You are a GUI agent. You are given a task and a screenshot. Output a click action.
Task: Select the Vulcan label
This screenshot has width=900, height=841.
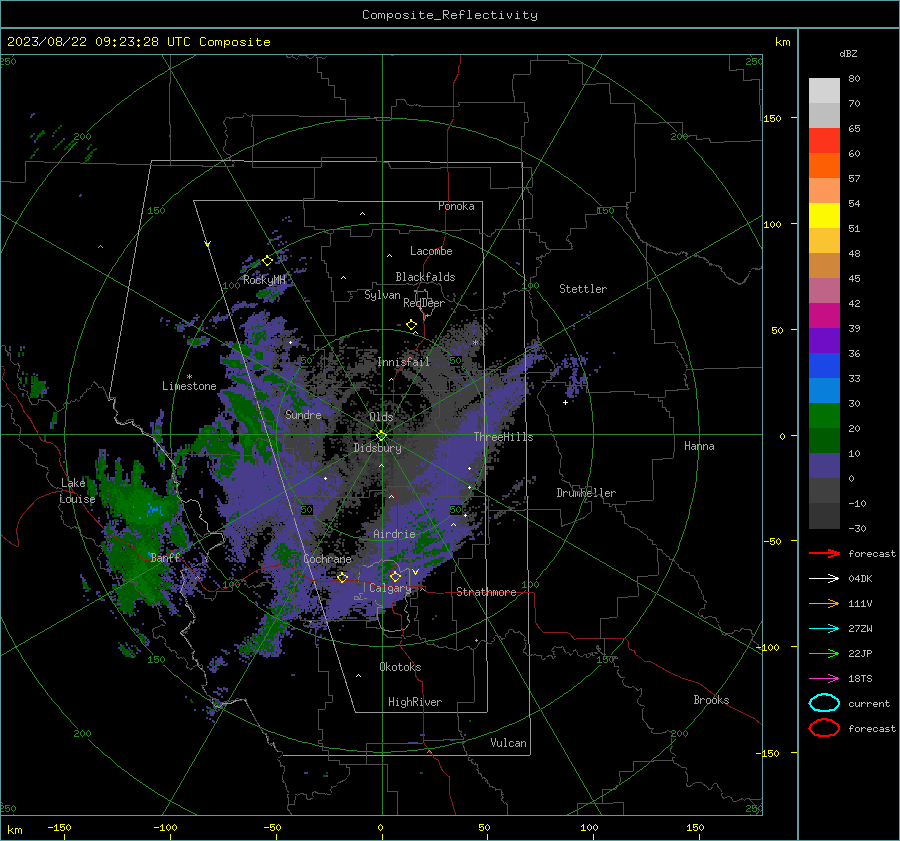pos(508,743)
